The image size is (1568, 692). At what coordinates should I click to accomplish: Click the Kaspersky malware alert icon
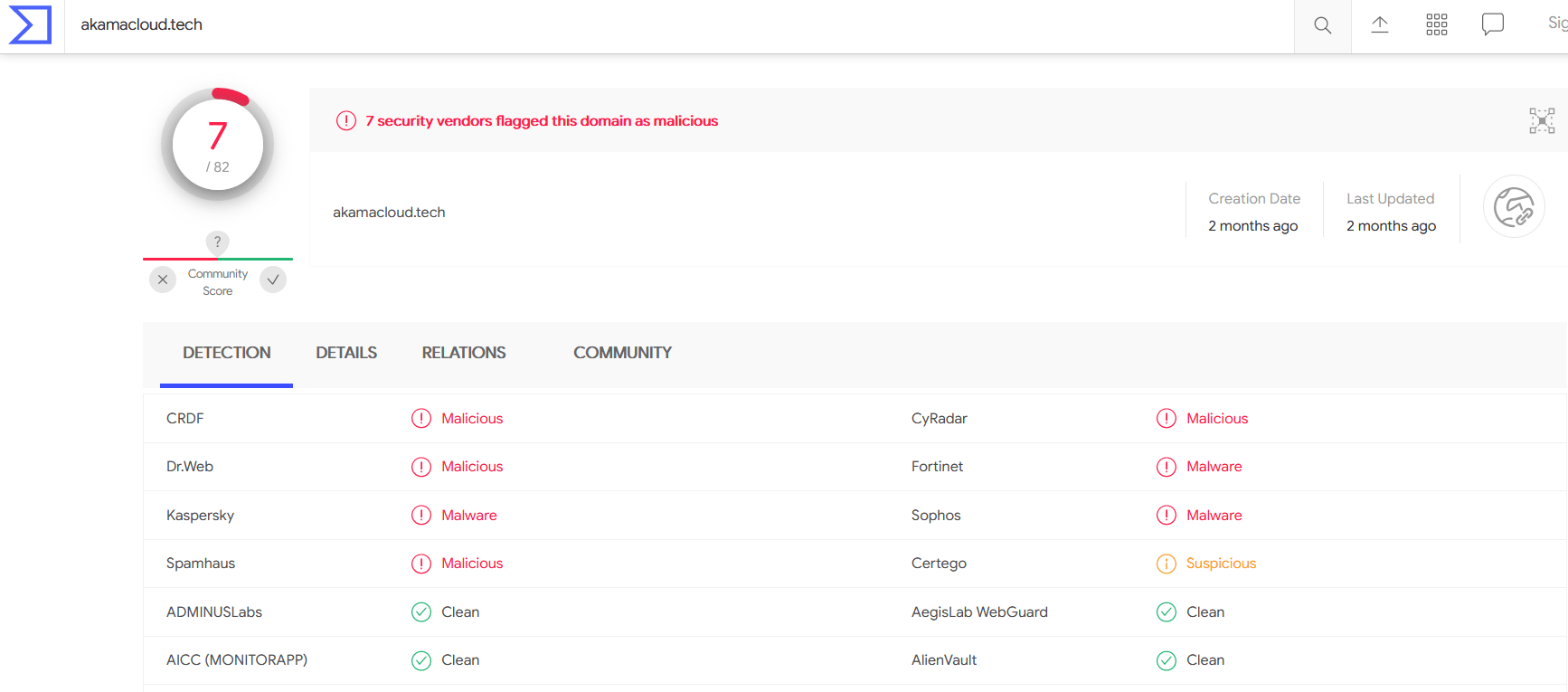[421, 515]
